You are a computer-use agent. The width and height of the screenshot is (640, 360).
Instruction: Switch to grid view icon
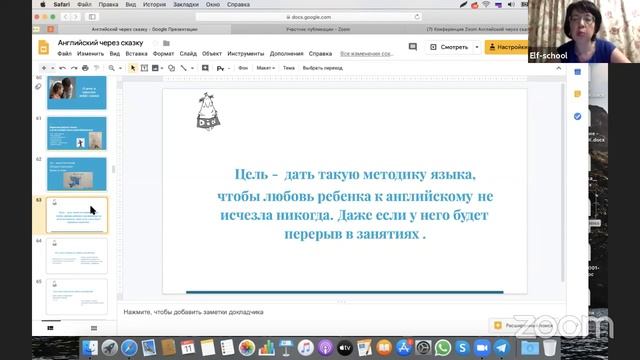point(94,328)
